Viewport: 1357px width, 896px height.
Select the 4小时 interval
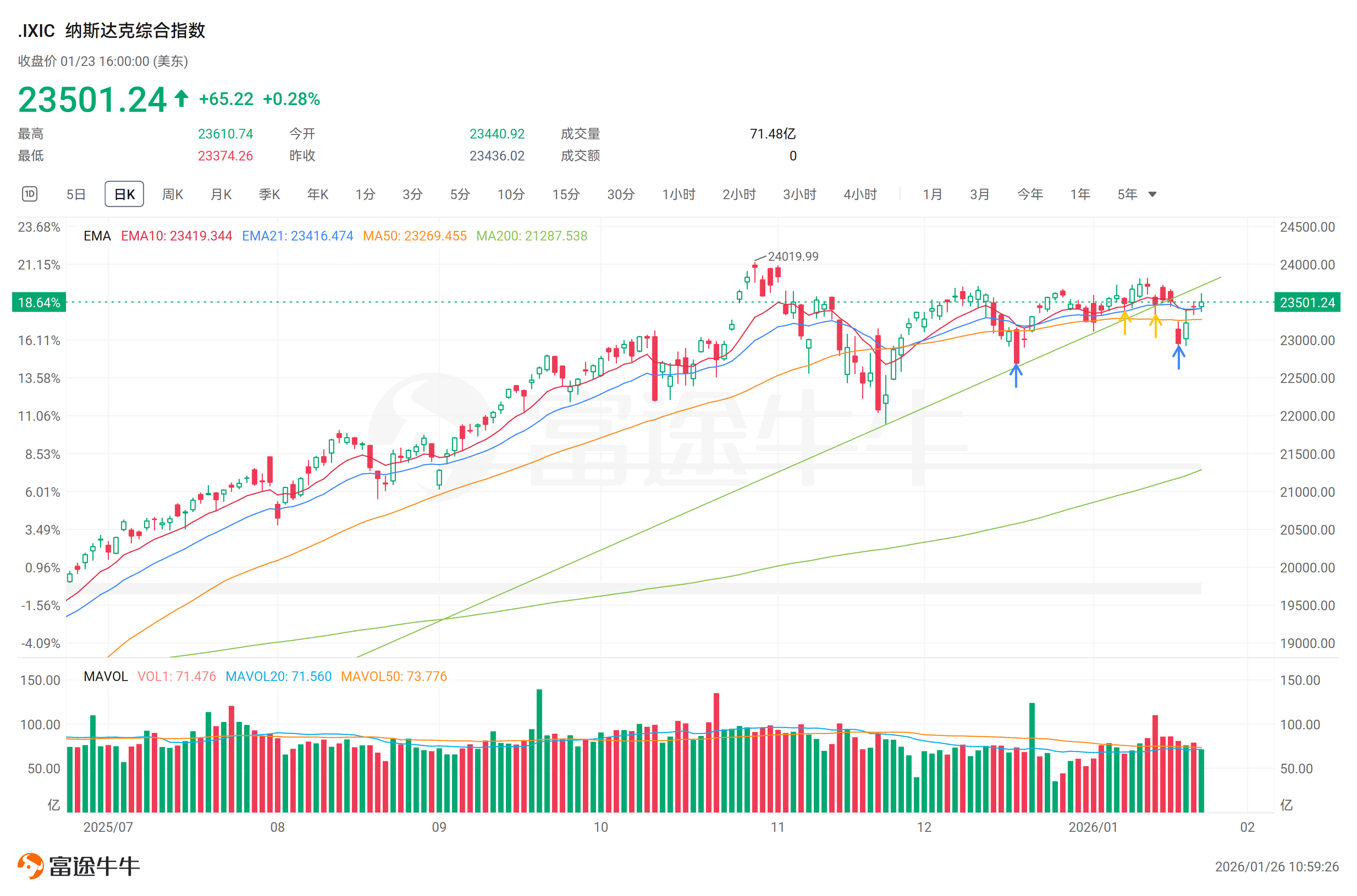pyautogui.click(x=860, y=194)
